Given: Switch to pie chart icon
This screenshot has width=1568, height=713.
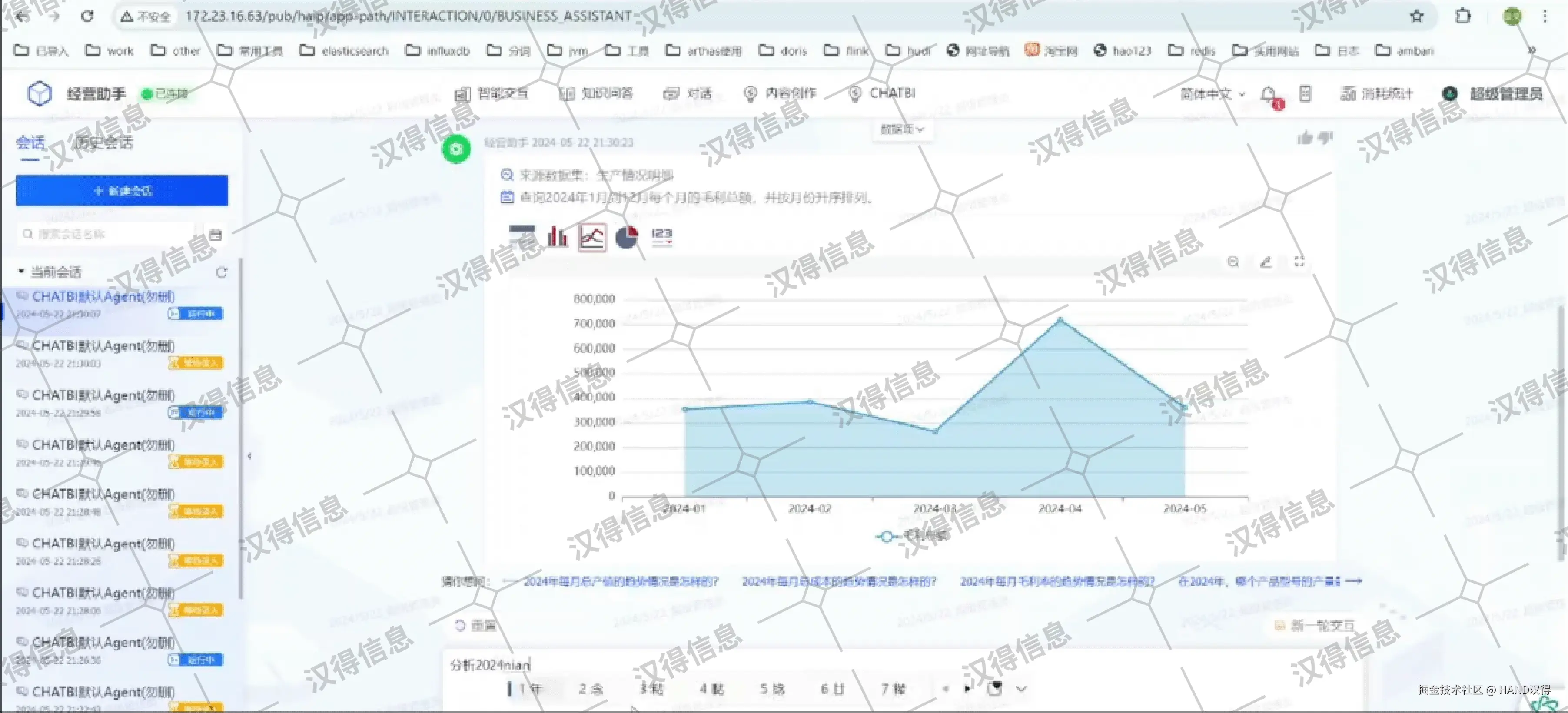Looking at the screenshot, I should tap(626, 237).
